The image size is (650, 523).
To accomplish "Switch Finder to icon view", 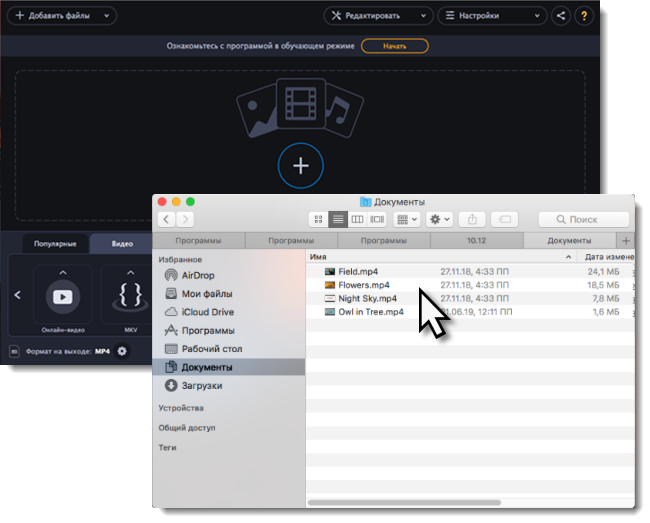I will (319, 219).
